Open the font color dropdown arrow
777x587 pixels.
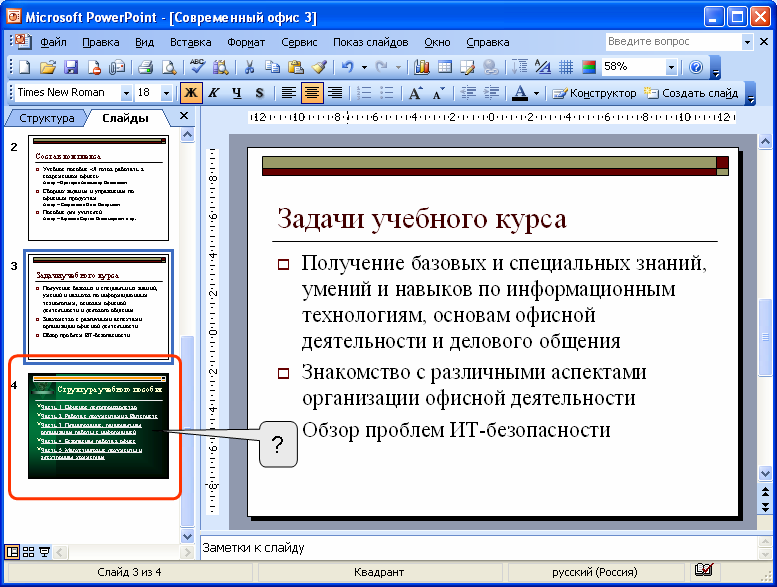tap(536, 93)
